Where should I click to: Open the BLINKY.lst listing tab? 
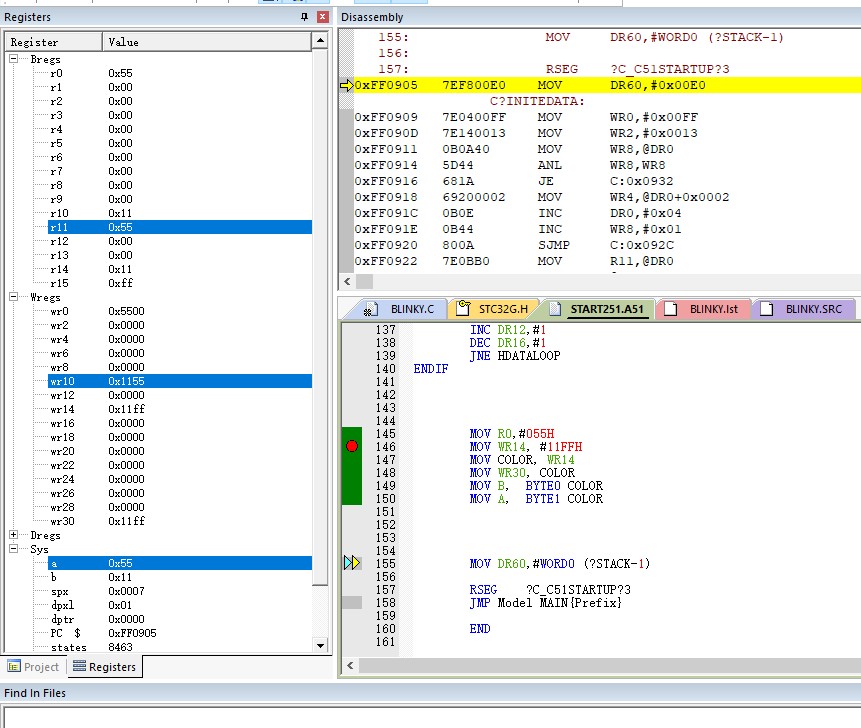pos(704,309)
